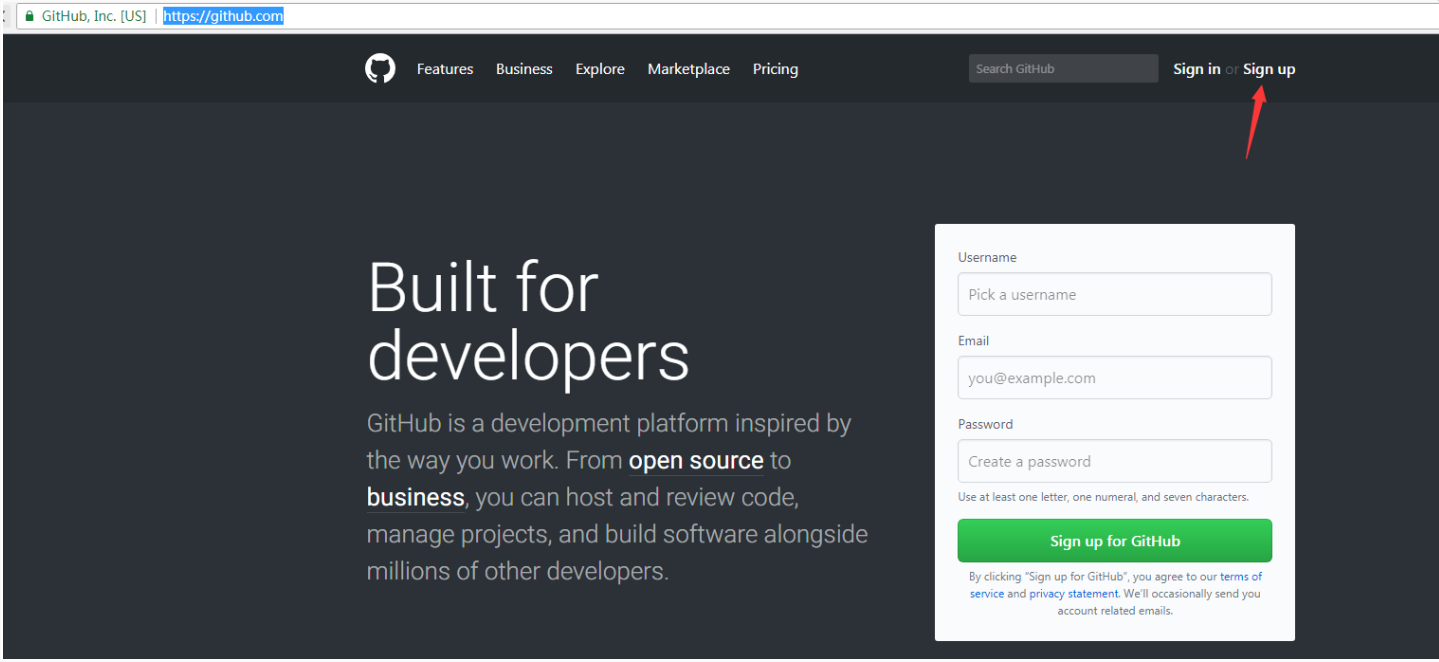Follow the open source link in description
This screenshot has width=1439, height=662.
tap(695, 461)
